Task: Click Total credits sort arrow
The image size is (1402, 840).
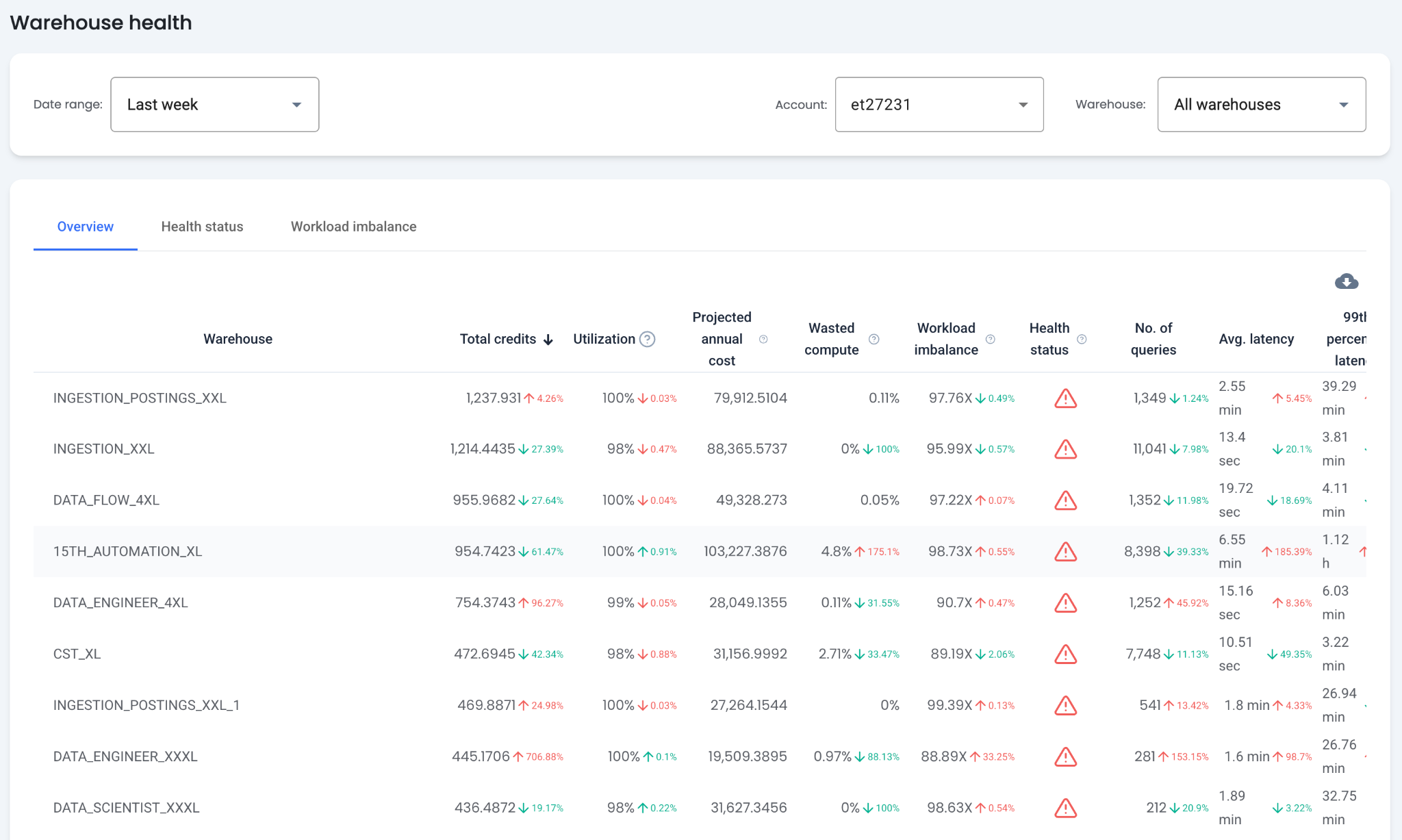Action: coord(548,340)
